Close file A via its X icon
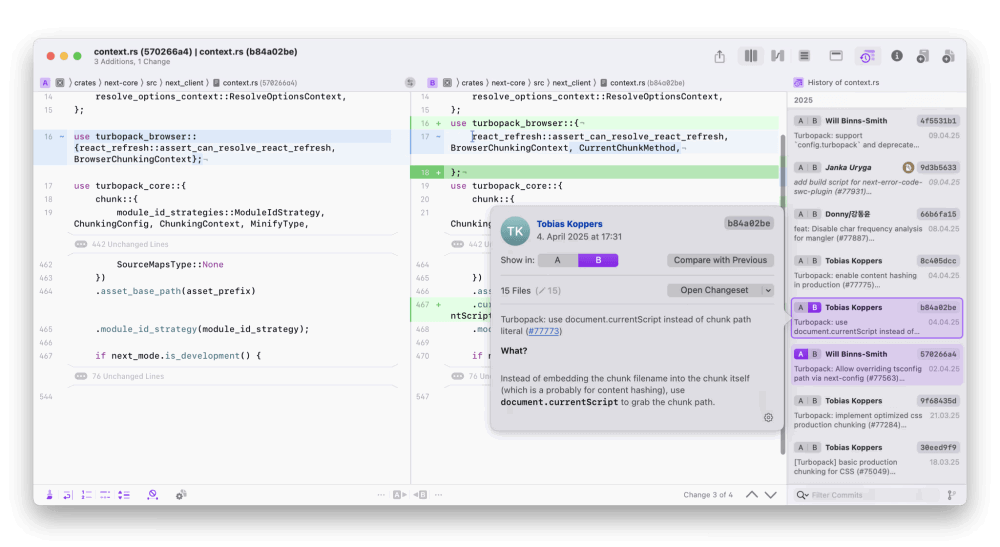1000x547 pixels. pos(60,83)
